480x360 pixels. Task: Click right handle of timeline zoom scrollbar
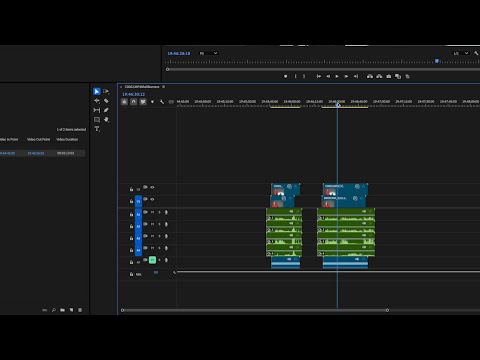pyautogui.click(x=387, y=310)
